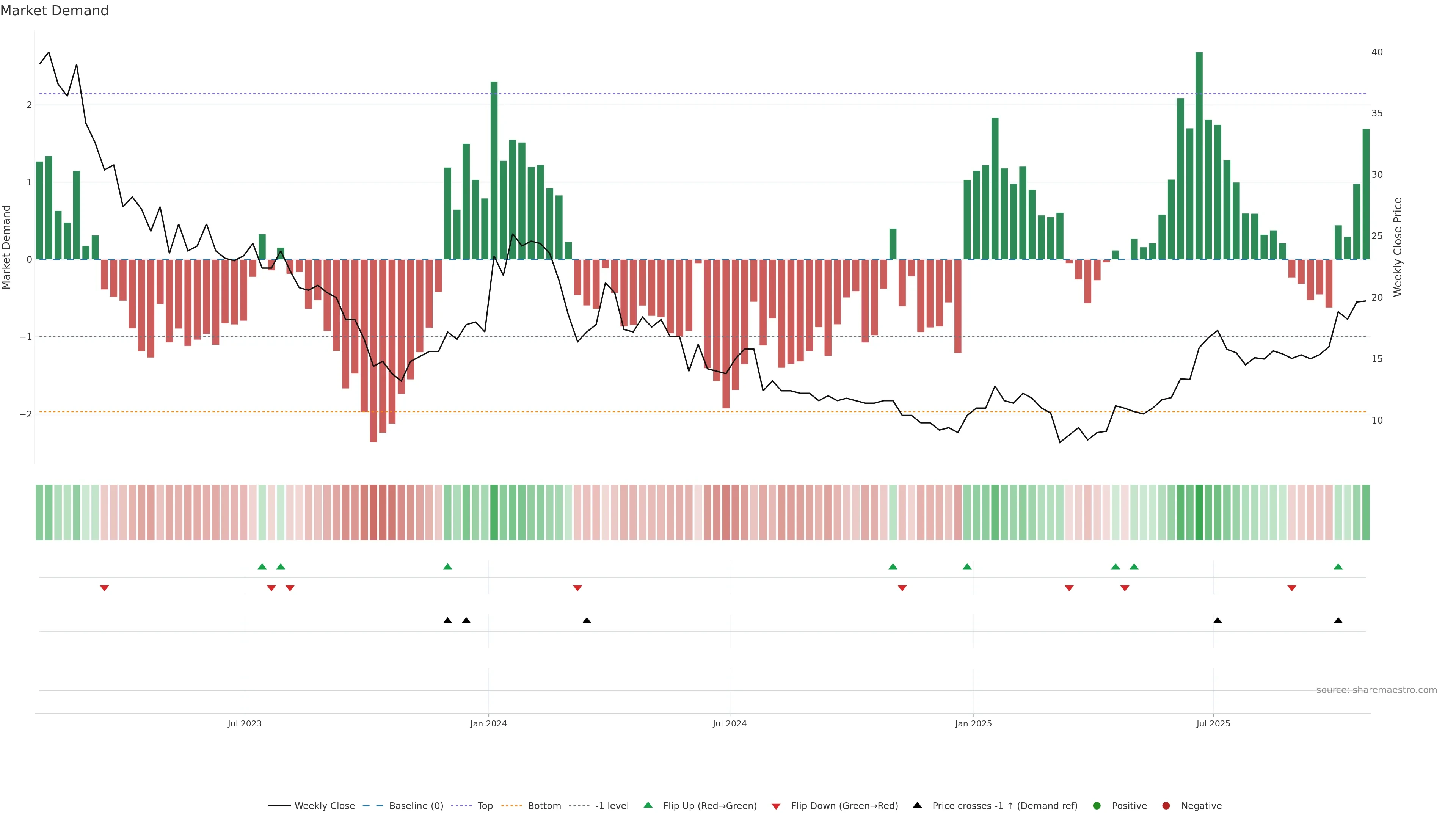Click the purple dotted Top legend icon
The image size is (1456, 819).
[x=461, y=805]
